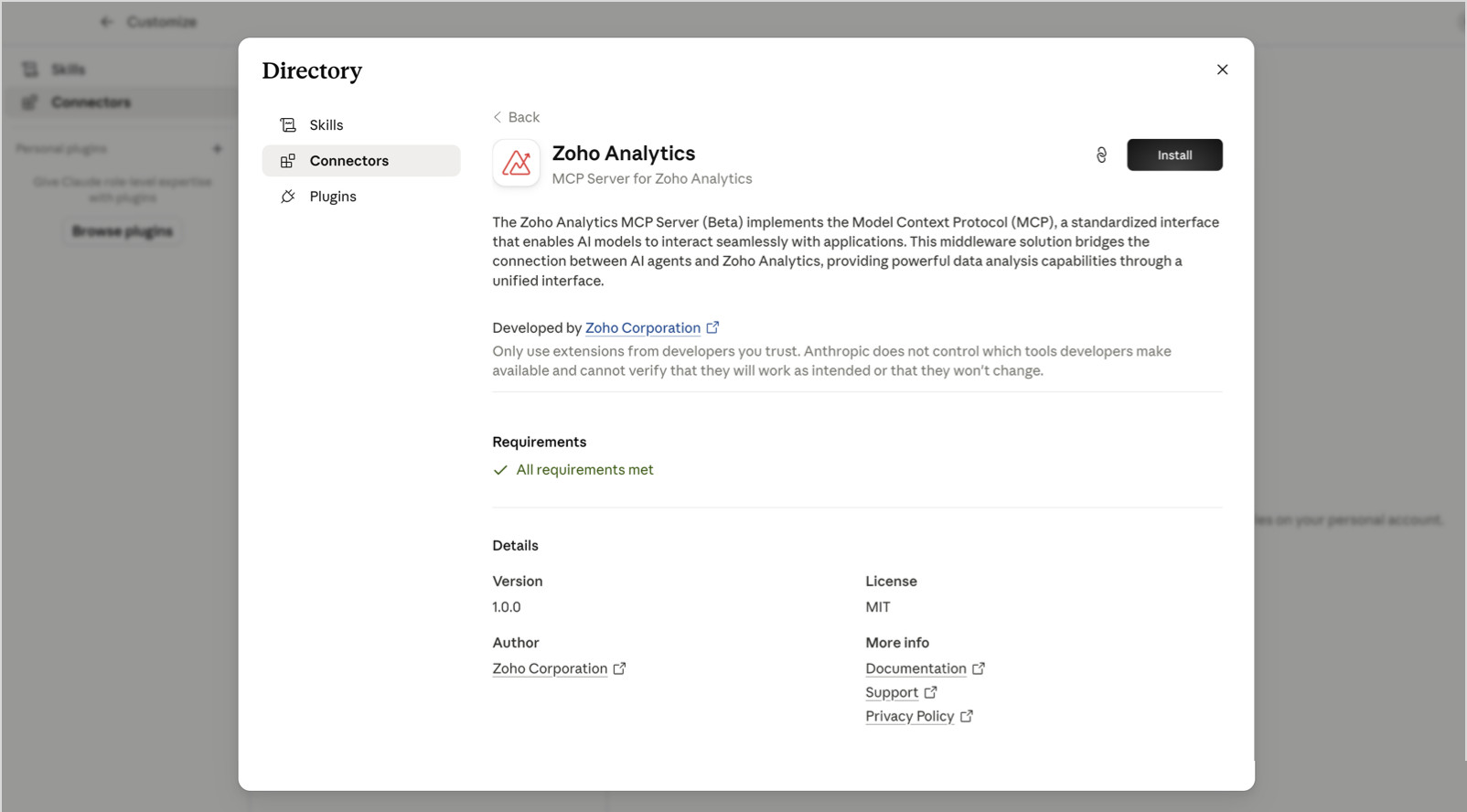Click Browse plugins in the background panel
This screenshot has height=812, width=1467.
[x=123, y=231]
